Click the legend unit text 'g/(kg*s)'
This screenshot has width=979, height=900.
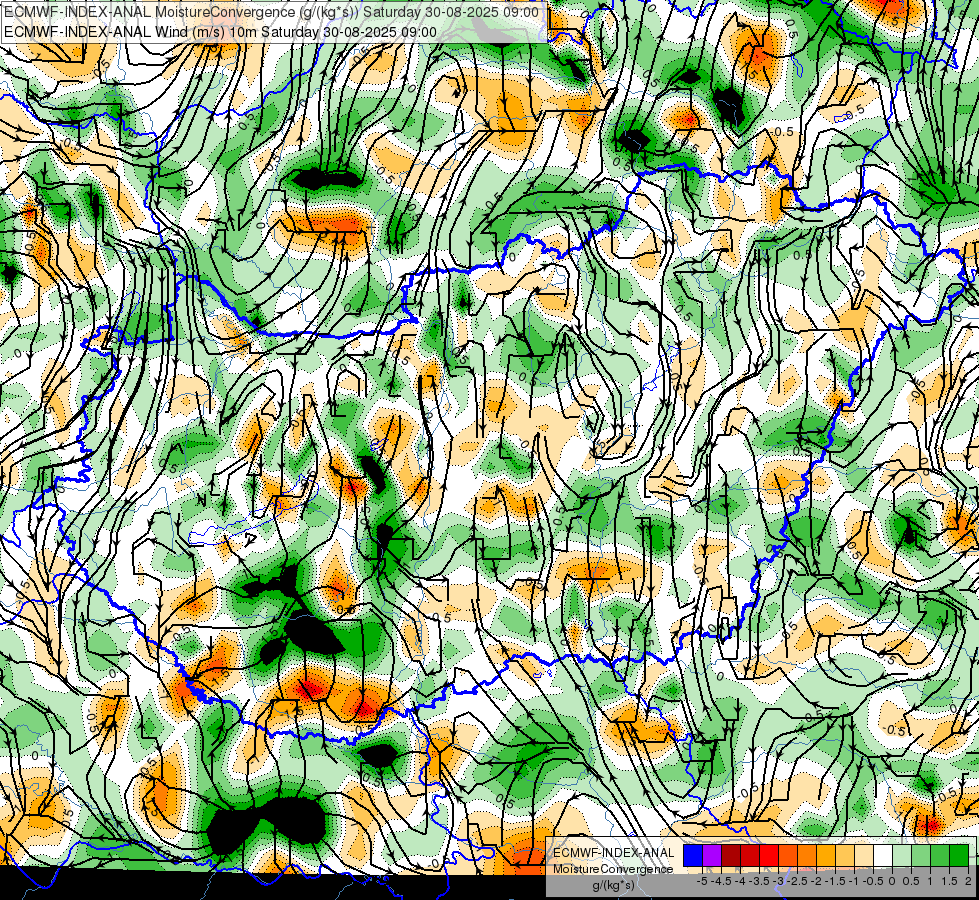[x=614, y=884]
